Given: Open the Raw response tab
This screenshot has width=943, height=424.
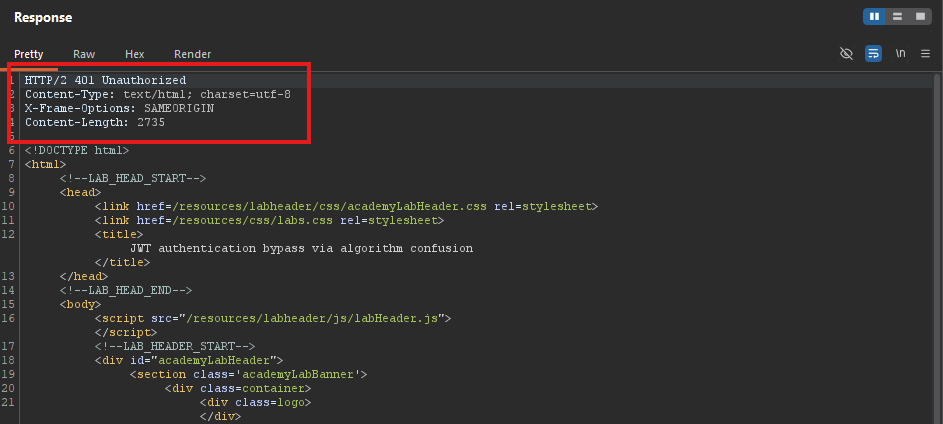Looking at the screenshot, I should tap(84, 54).
